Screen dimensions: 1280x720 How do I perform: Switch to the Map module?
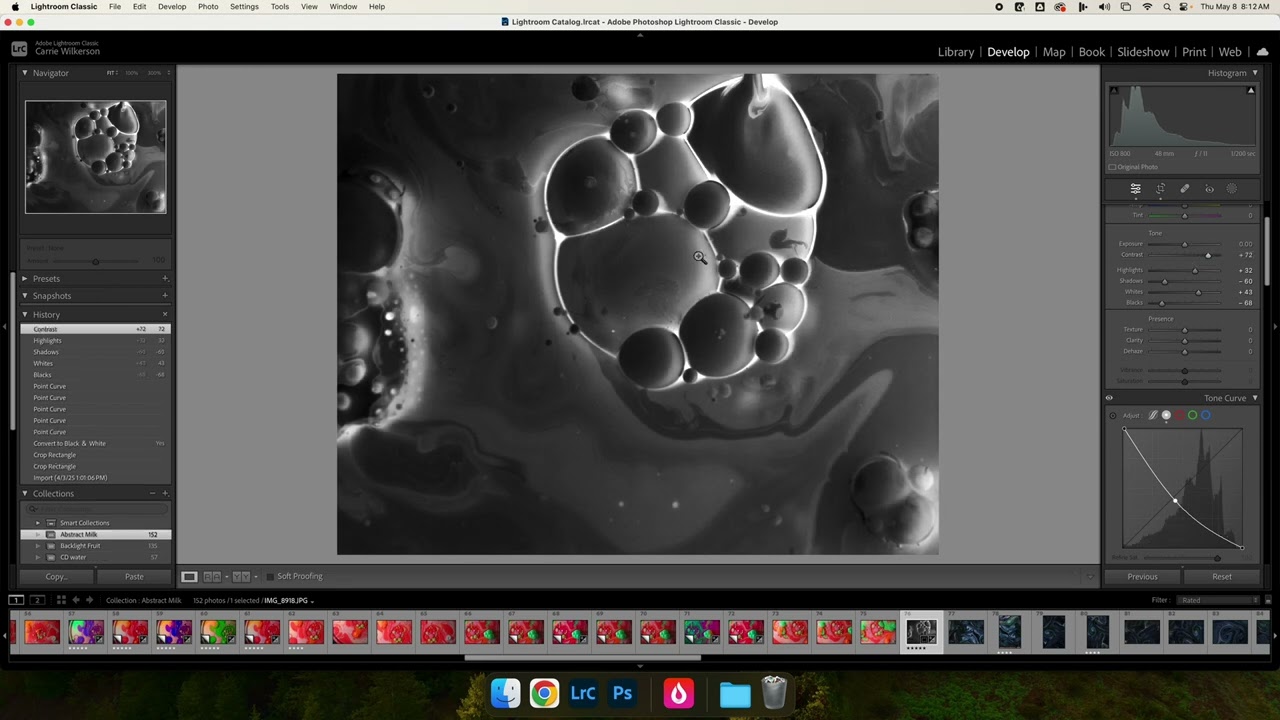pyautogui.click(x=1054, y=52)
